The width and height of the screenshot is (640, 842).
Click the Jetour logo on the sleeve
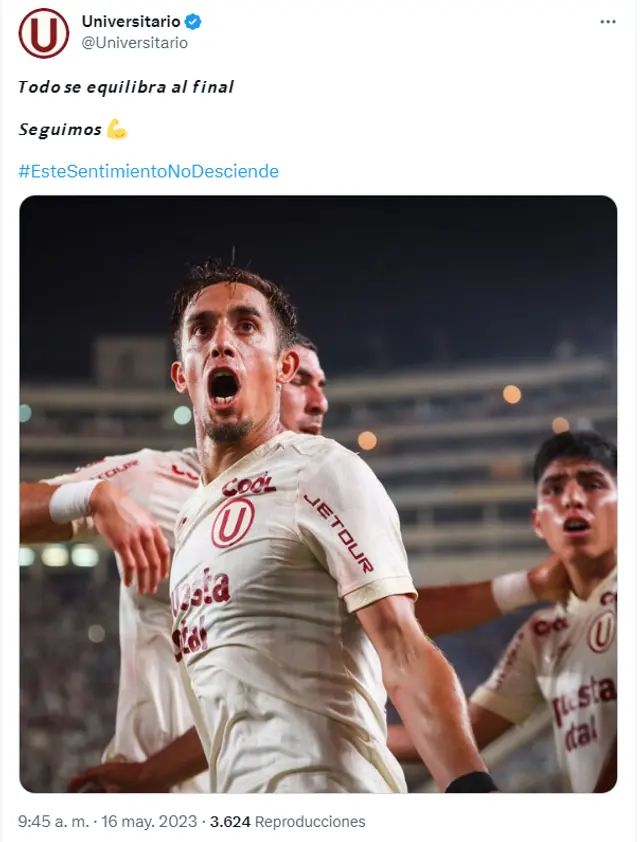point(339,533)
